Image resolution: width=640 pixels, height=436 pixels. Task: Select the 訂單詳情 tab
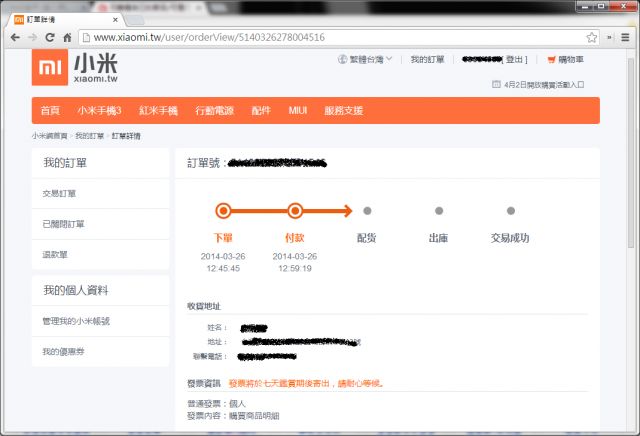click(63, 19)
